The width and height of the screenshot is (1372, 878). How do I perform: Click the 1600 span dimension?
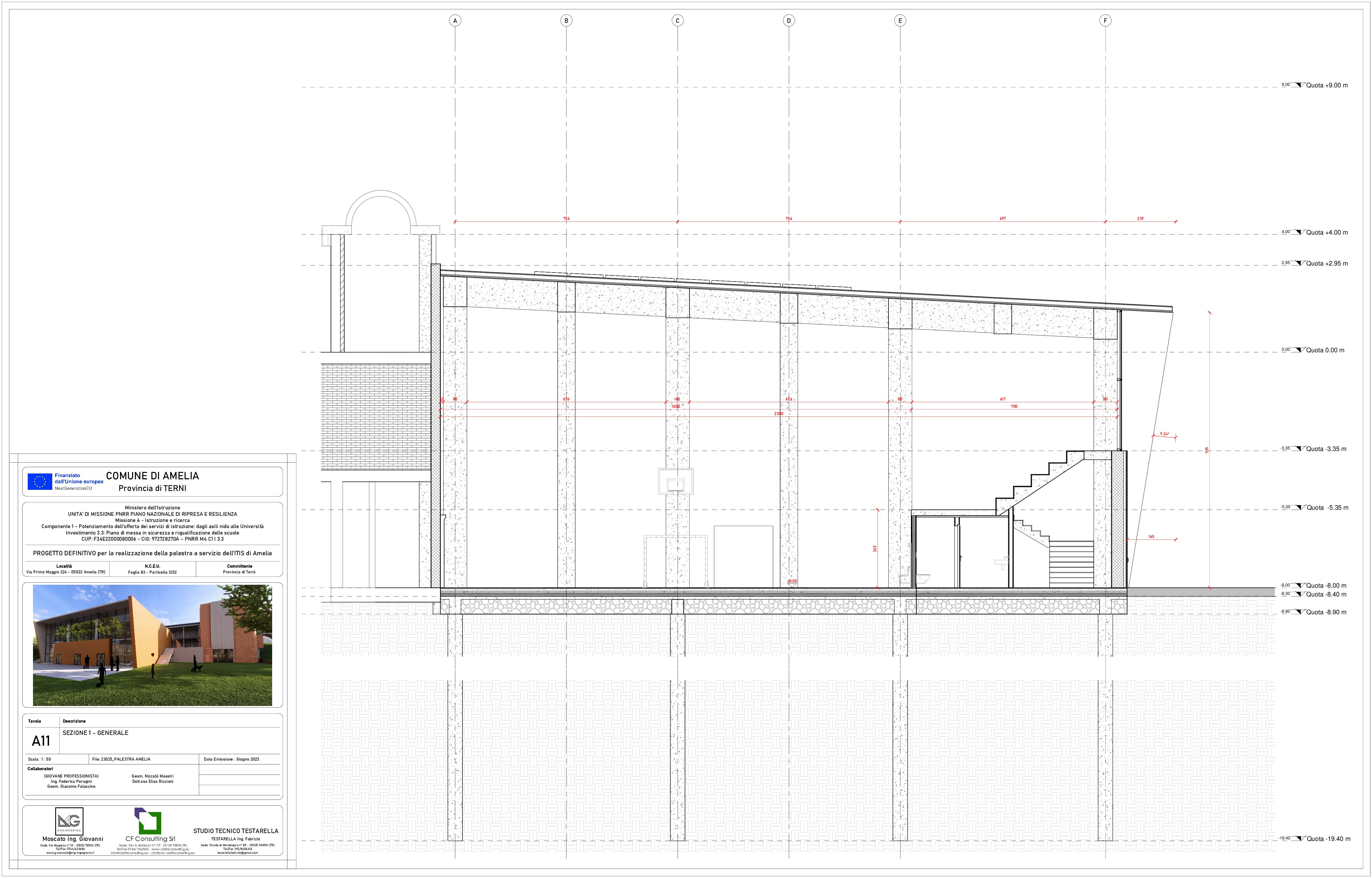tap(675, 407)
